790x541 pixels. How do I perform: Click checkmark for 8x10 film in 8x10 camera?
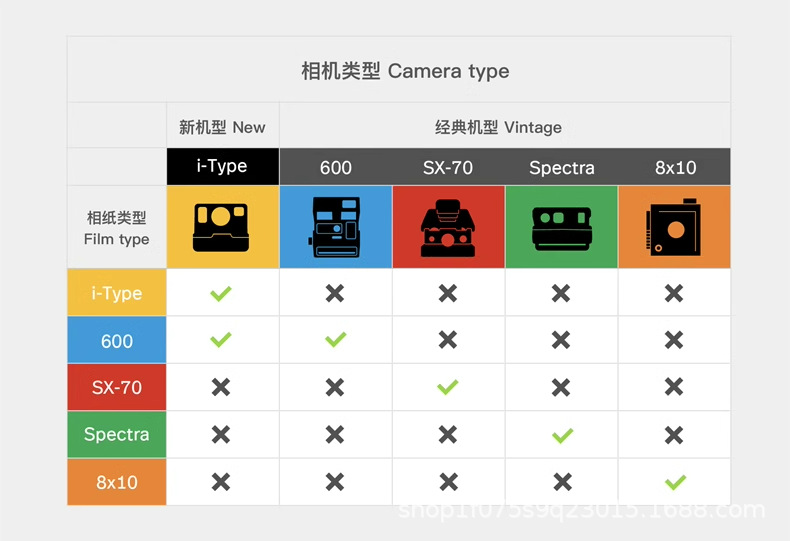(675, 482)
